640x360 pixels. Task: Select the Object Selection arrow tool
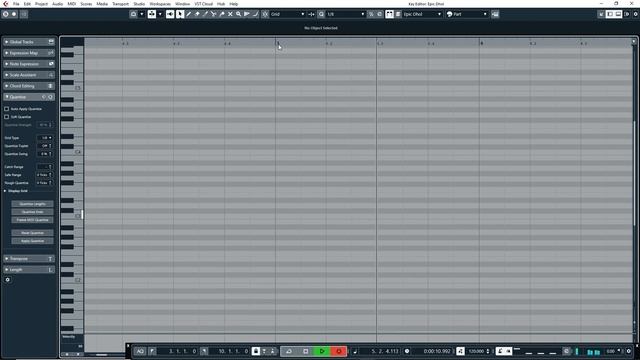coord(180,14)
